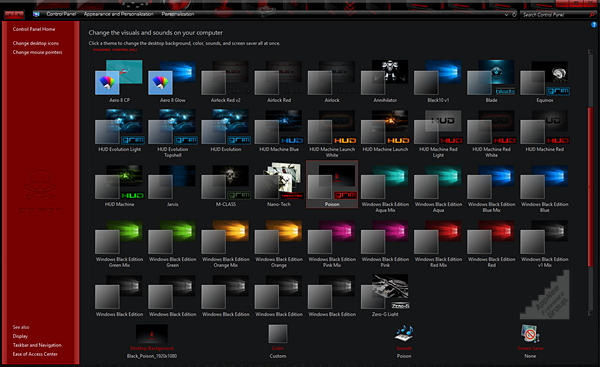This screenshot has width=600, height=367.
Task: Select HUD Machine Launch orange theme
Action: [x=385, y=132]
